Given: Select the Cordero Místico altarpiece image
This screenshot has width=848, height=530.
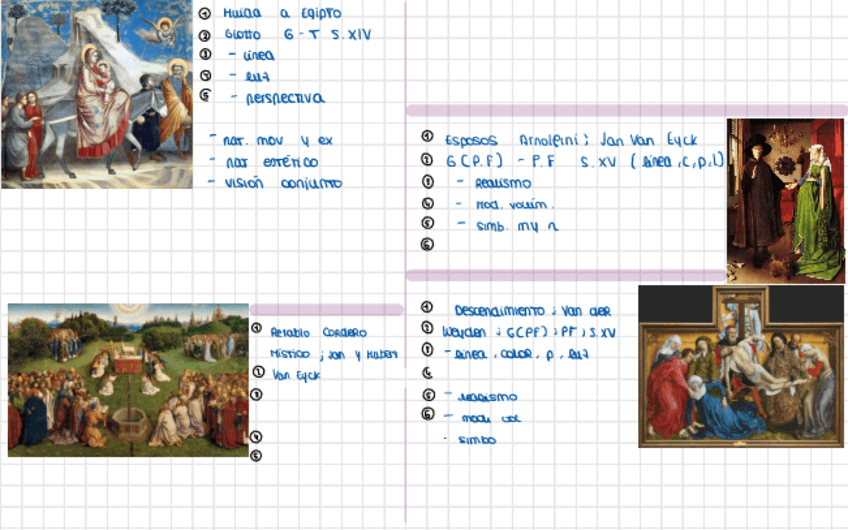Looking at the screenshot, I should 128,380.
